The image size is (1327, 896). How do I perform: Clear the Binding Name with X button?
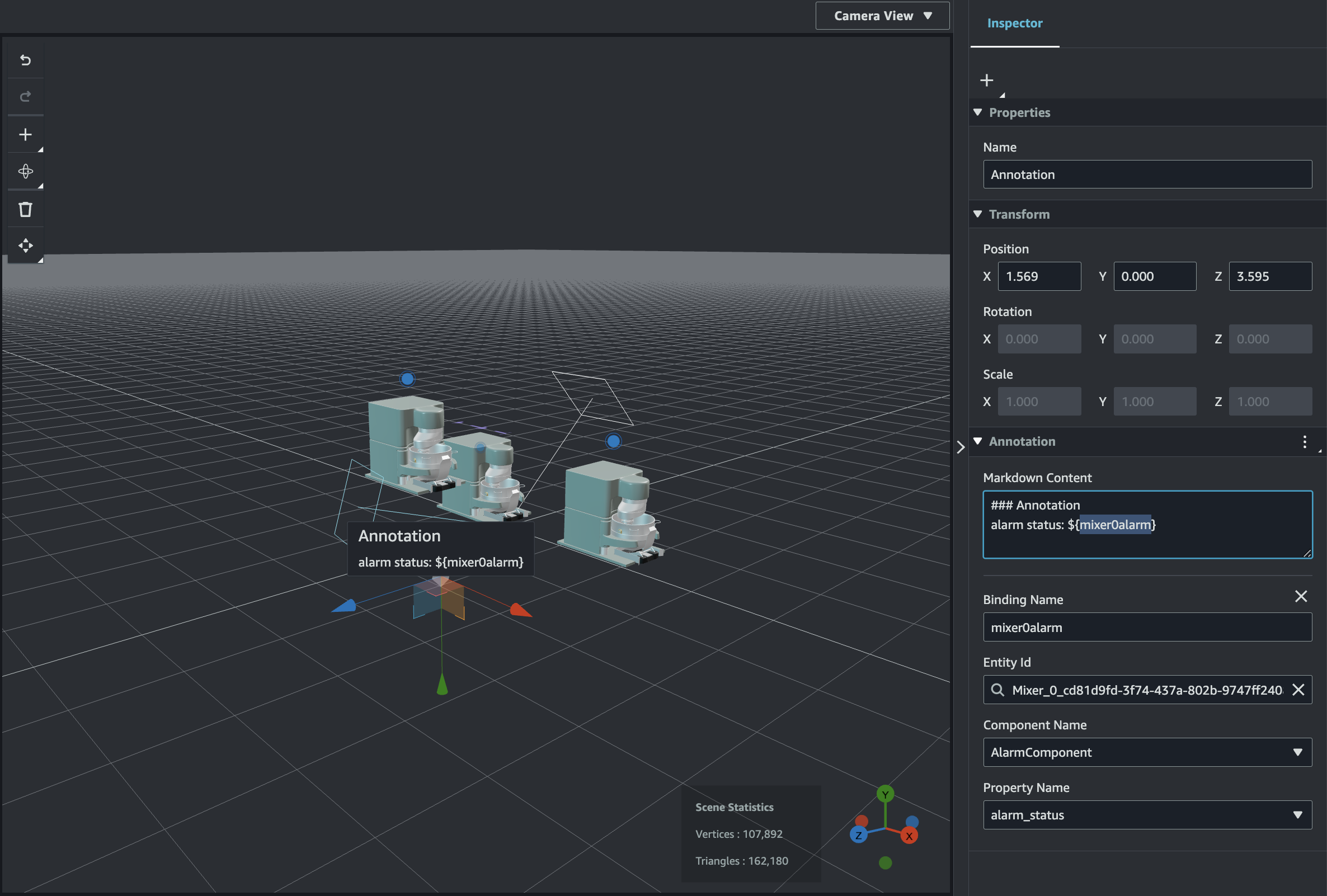coord(1301,596)
